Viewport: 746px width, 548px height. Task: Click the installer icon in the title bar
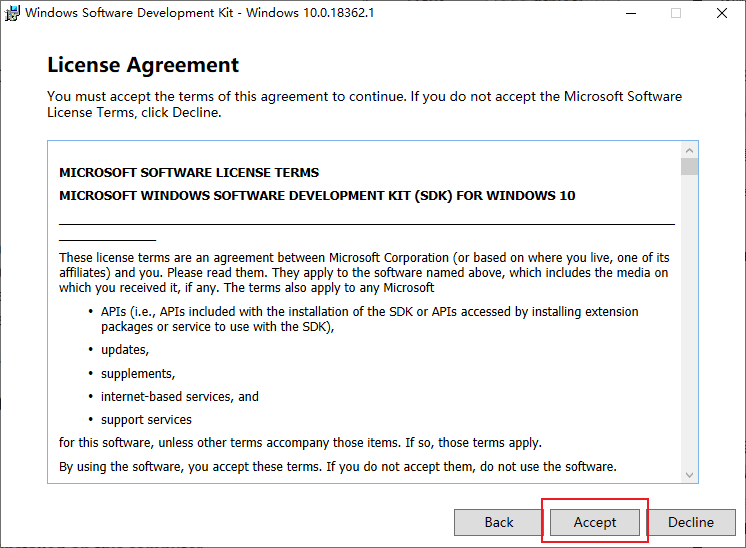[x=13, y=13]
